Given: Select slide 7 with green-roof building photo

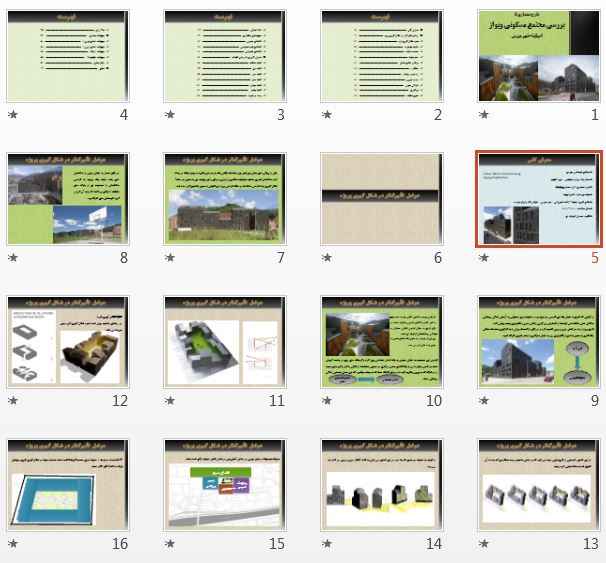Looking at the screenshot, I should 226,199.
